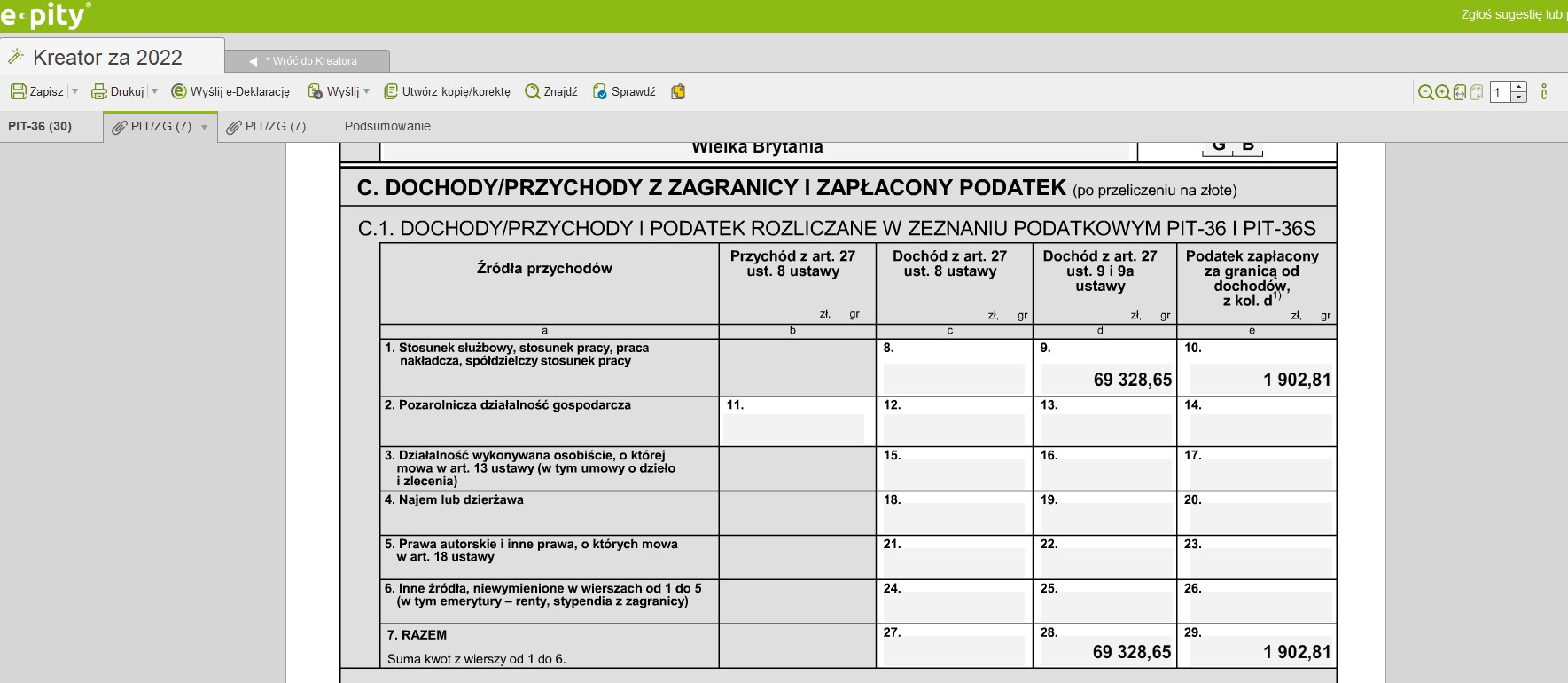Click Wróć do Kreatora button

[307, 61]
